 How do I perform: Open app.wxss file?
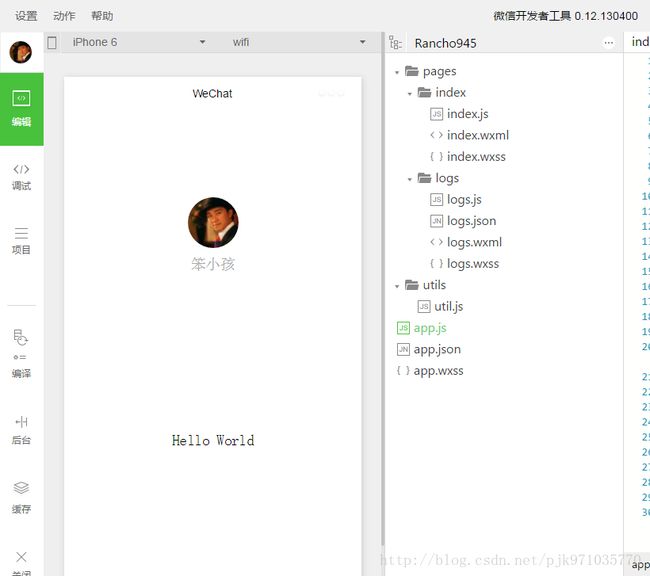pyautogui.click(x=430, y=371)
